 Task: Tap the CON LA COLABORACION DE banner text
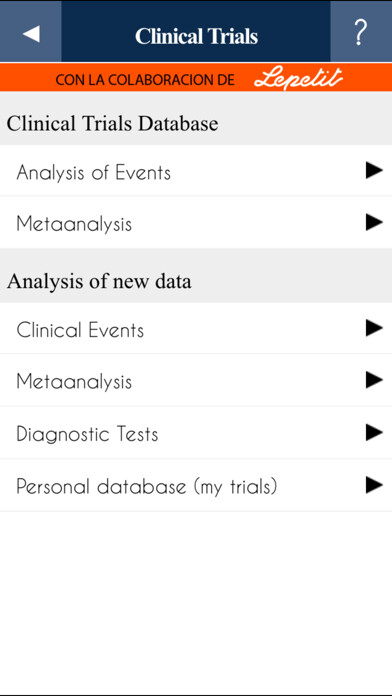145,79
